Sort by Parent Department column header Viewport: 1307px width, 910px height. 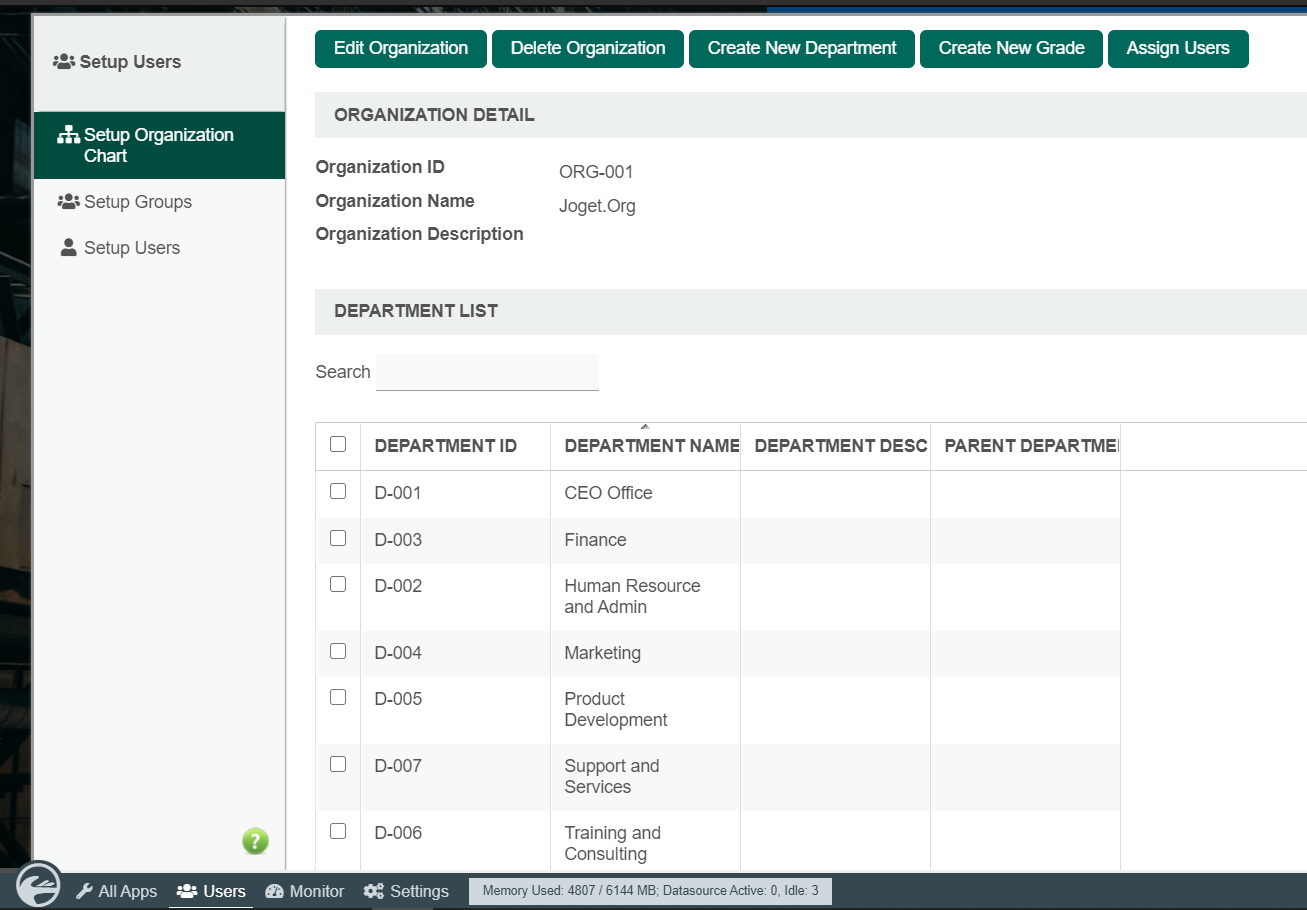tap(1030, 446)
